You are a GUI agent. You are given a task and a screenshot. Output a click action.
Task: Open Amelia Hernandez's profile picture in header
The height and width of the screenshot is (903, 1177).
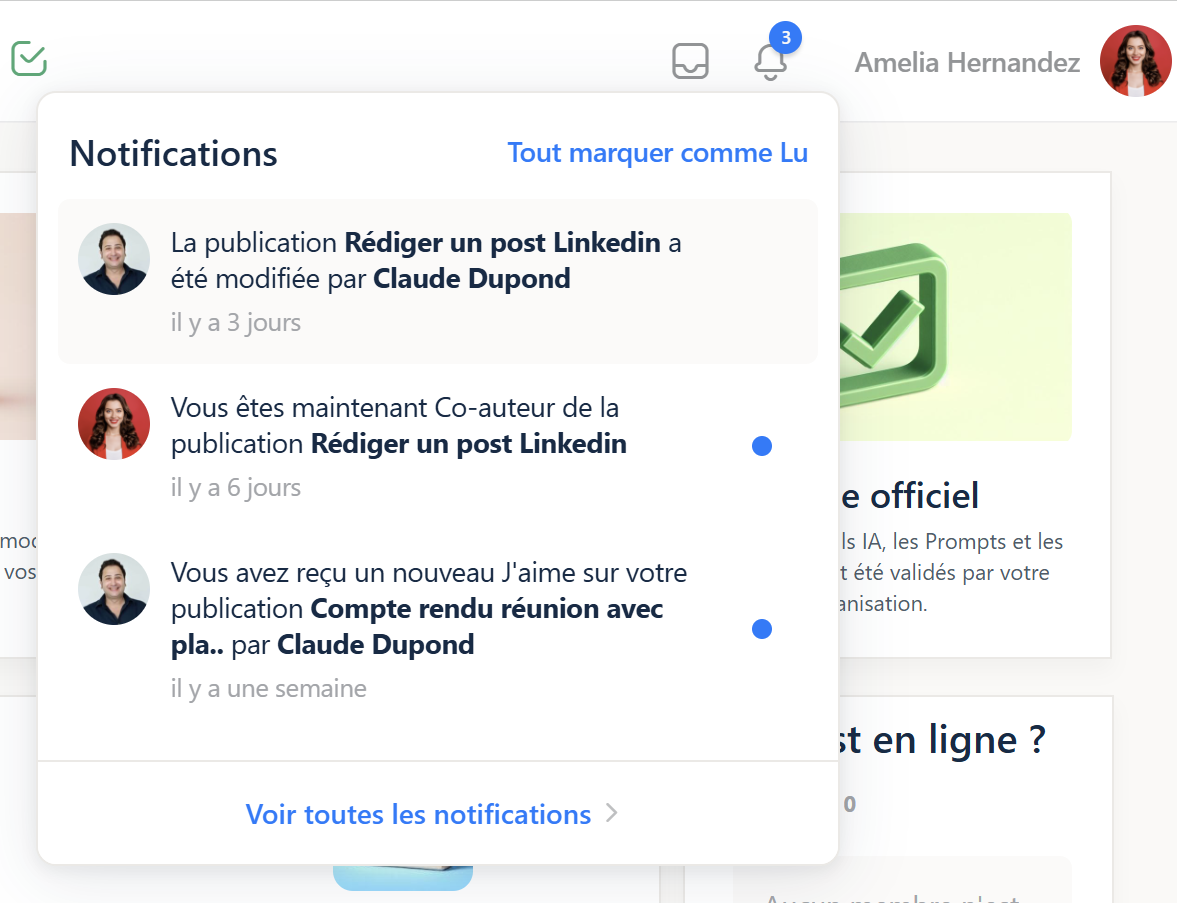pyautogui.click(x=1135, y=61)
